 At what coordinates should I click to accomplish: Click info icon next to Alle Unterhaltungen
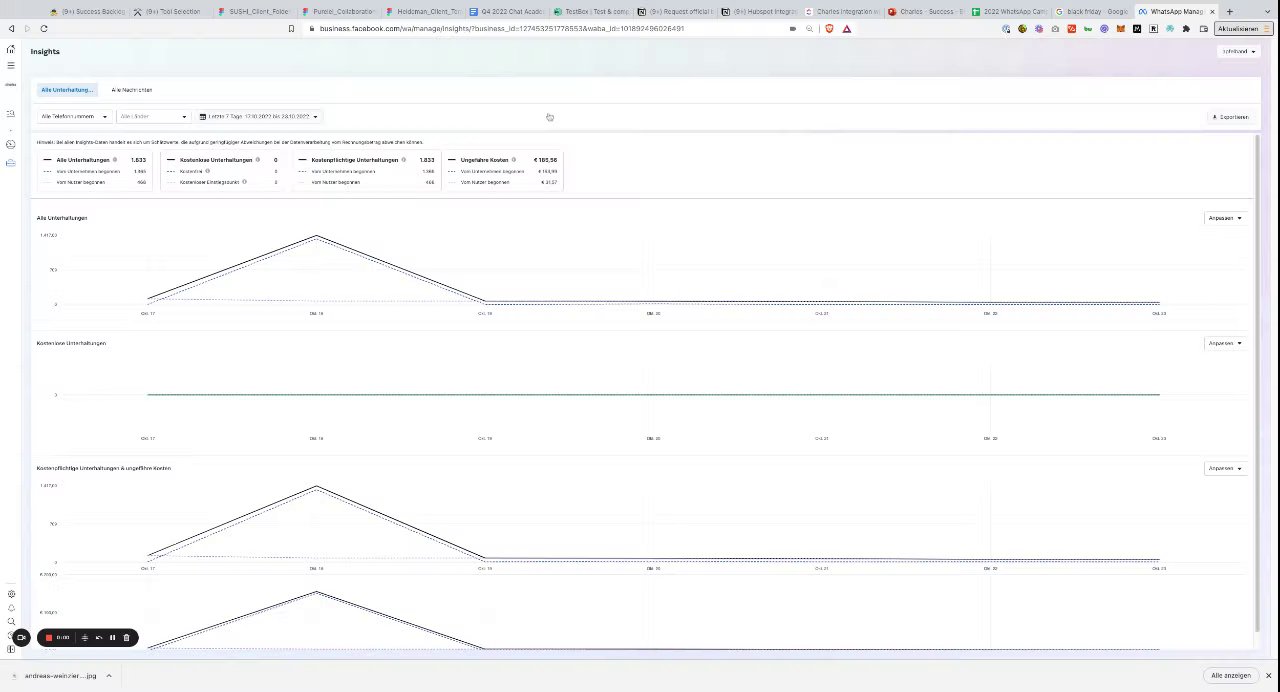(x=115, y=160)
